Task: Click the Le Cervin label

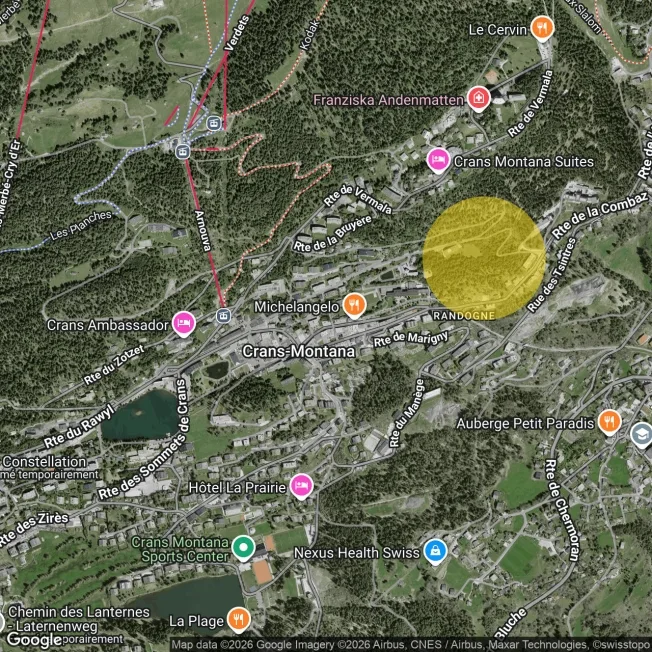Action: pos(498,30)
